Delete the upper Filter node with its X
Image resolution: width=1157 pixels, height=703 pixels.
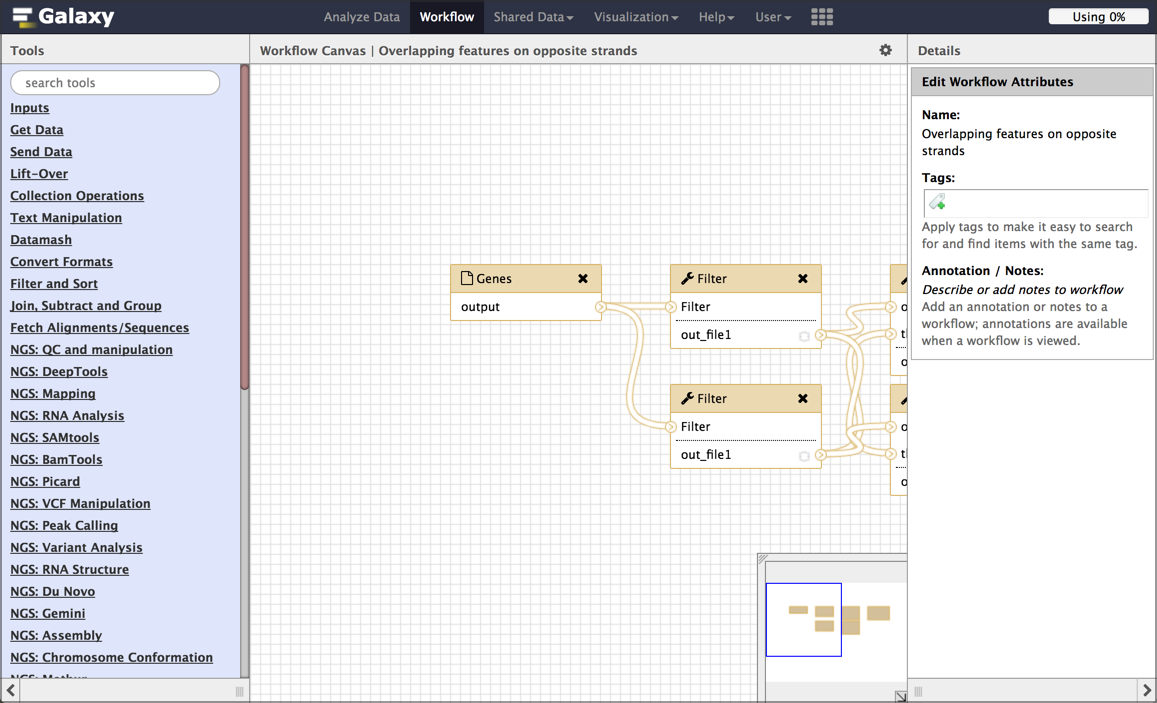(x=803, y=278)
